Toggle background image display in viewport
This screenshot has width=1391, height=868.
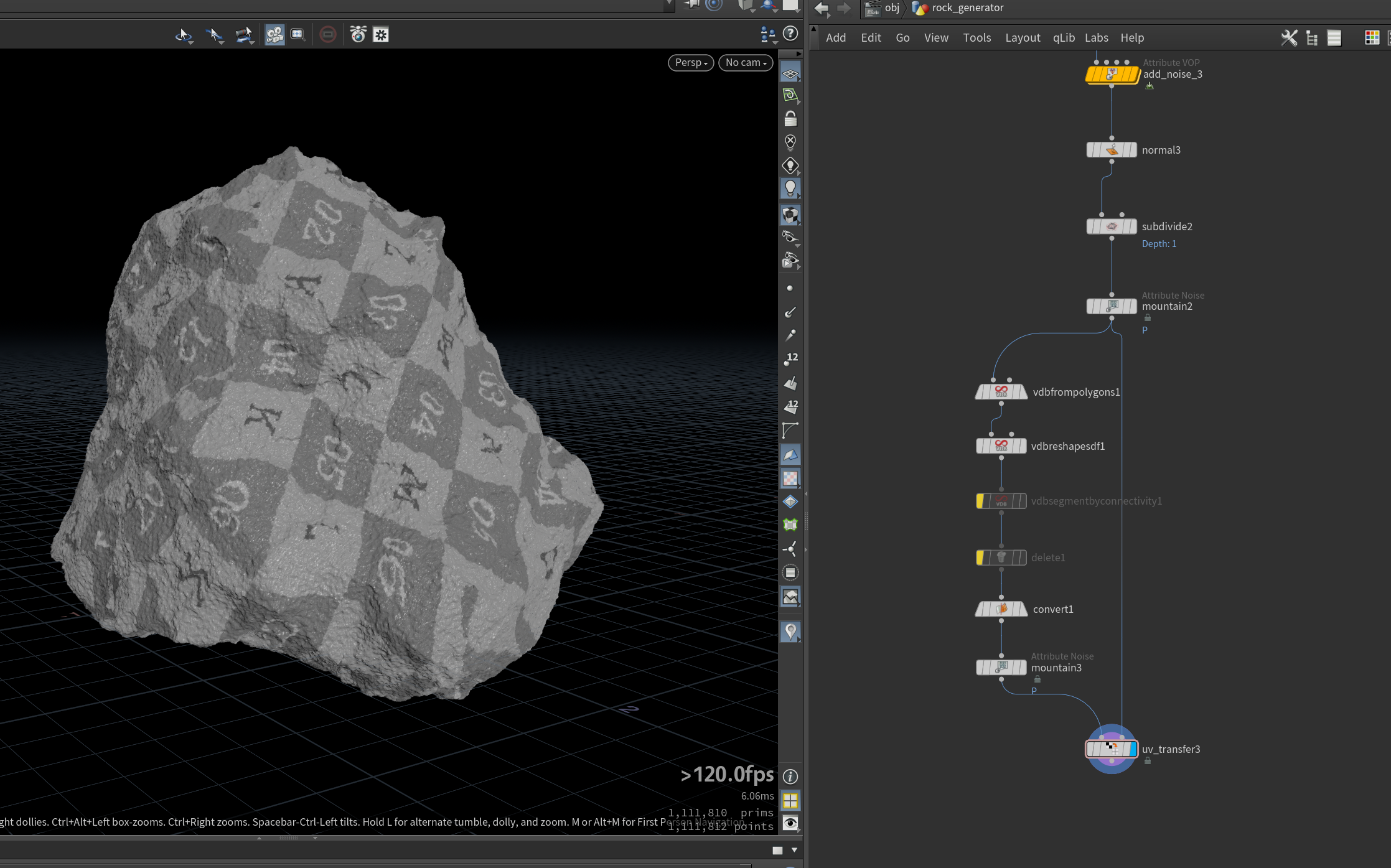coord(790,597)
